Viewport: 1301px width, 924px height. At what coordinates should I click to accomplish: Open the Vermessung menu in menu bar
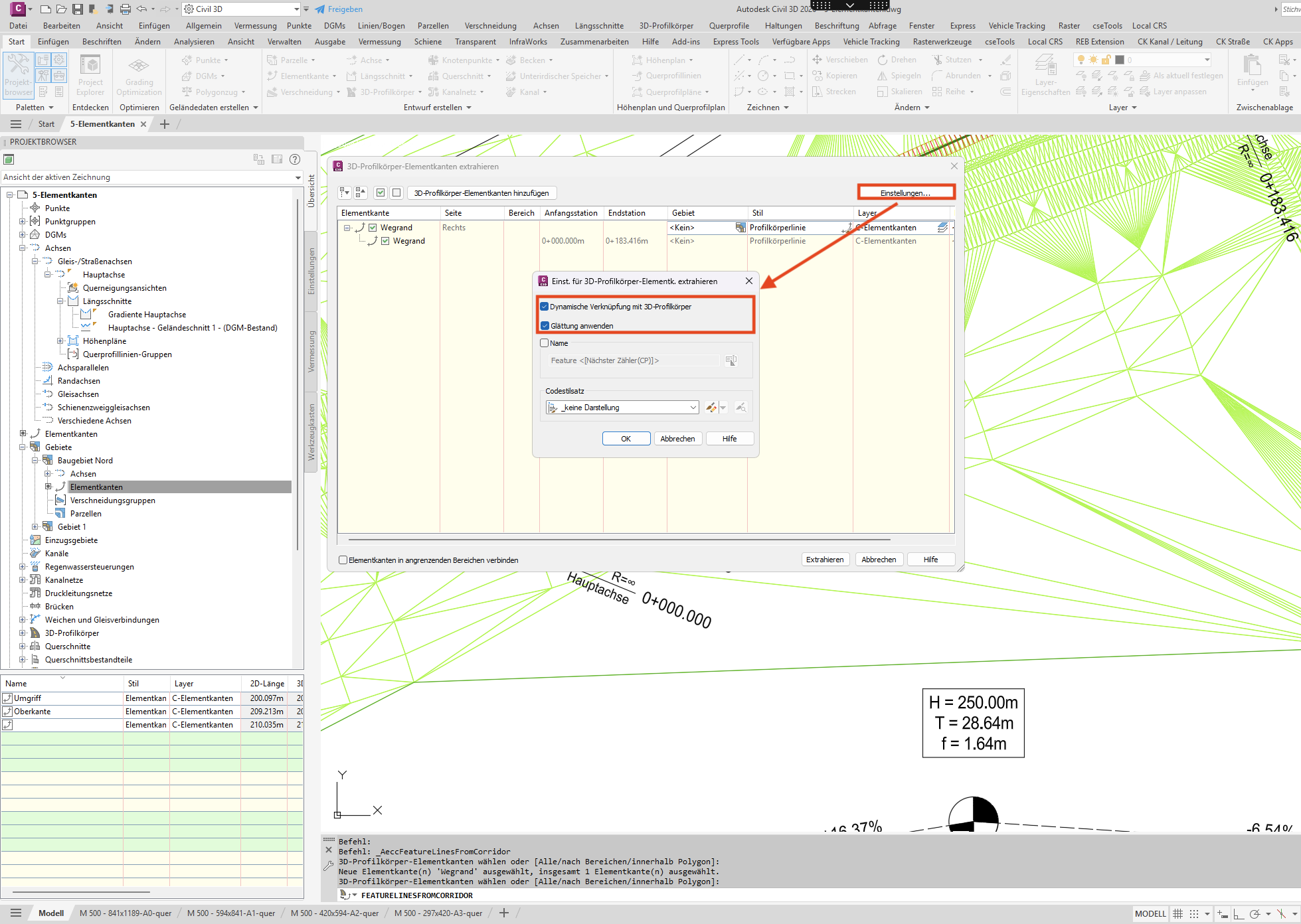click(x=255, y=26)
